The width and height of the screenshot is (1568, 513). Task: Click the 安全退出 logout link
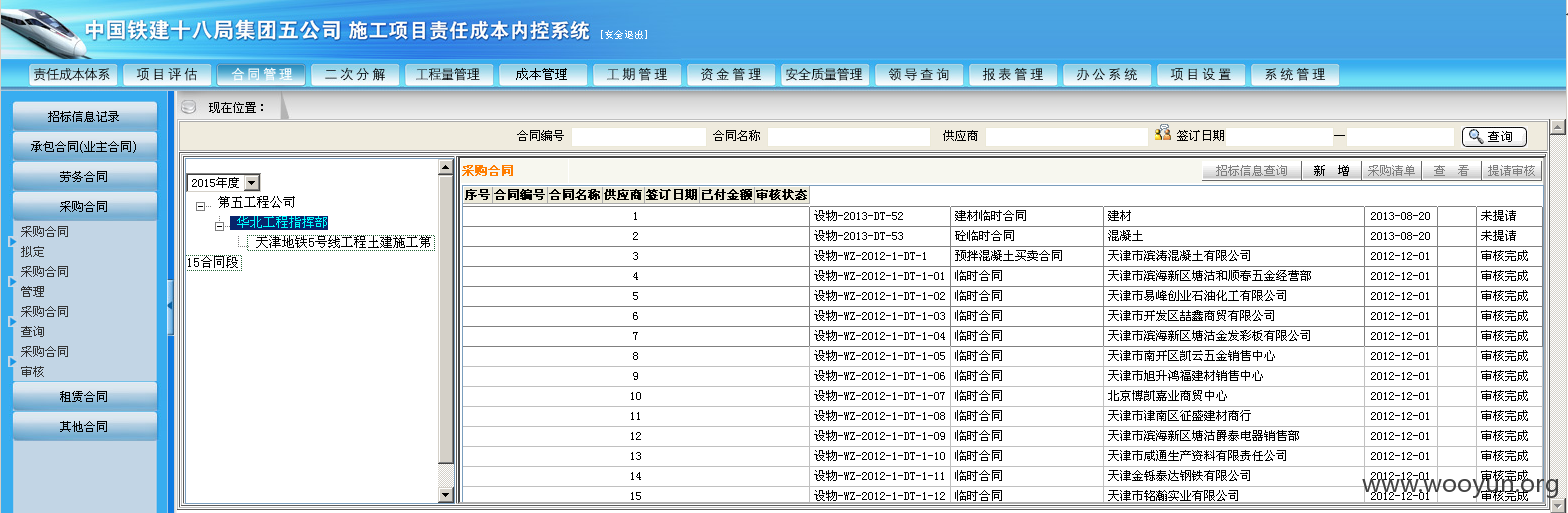[624, 35]
